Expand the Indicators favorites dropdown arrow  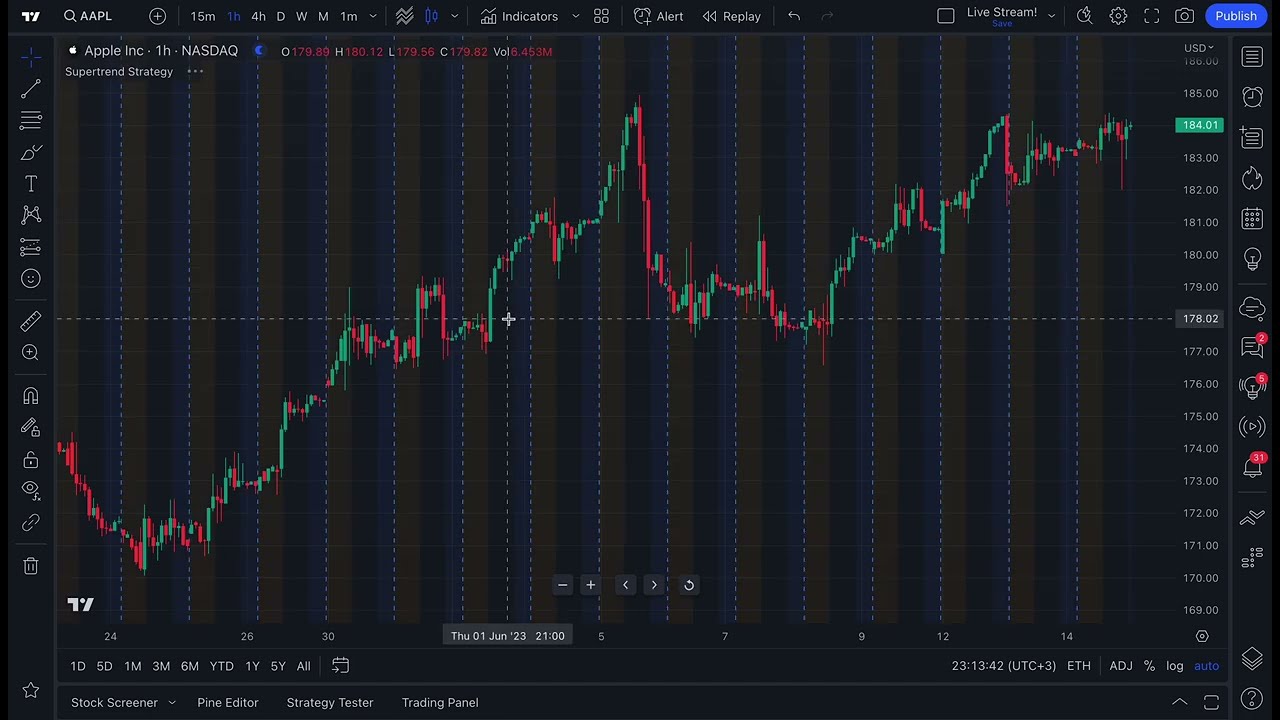[575, 16]
